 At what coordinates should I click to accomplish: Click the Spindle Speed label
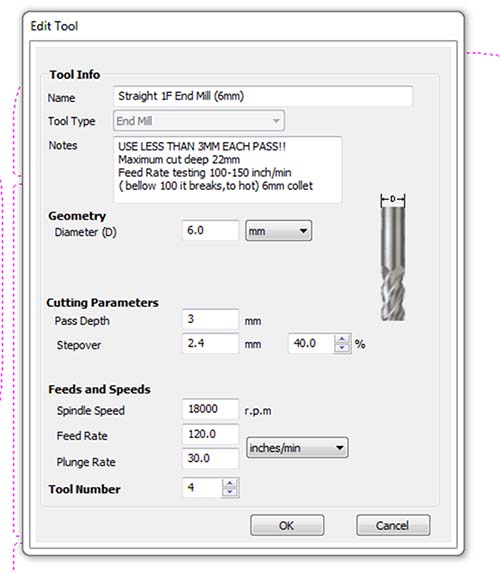91,411
